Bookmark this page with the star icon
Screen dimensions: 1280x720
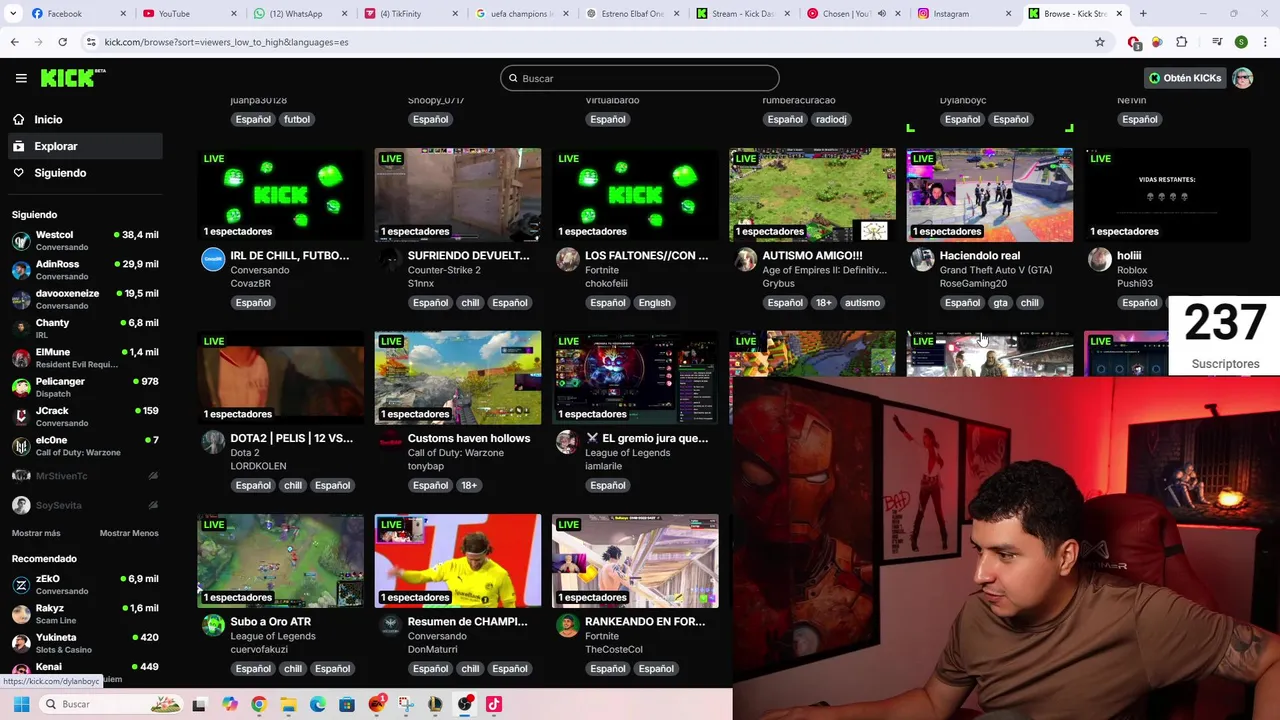1100,42
